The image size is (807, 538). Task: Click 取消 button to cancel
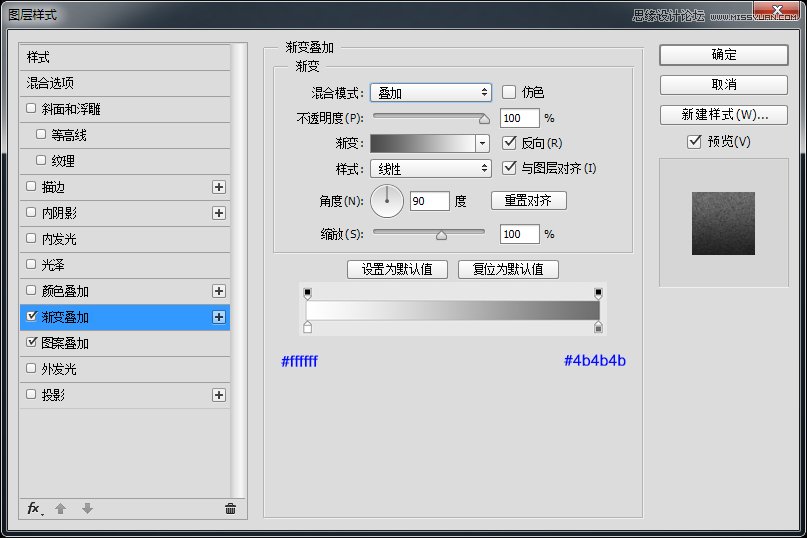pos(724,85)
